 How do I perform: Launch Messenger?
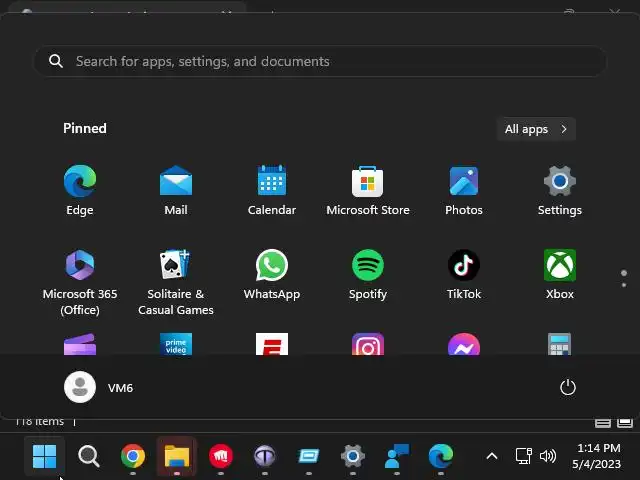464,344
